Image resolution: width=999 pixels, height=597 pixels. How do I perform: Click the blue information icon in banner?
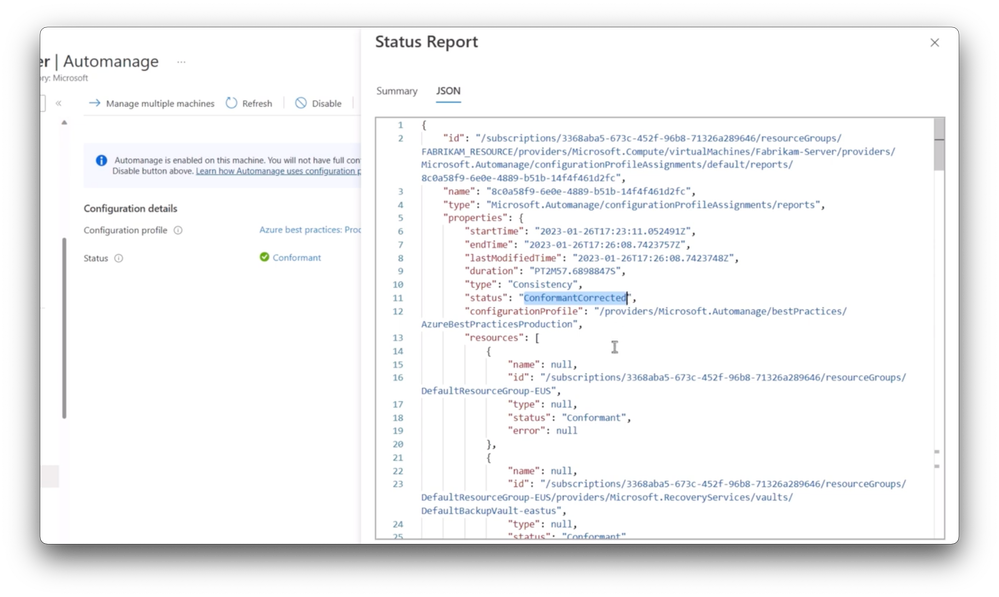[101, 161]
